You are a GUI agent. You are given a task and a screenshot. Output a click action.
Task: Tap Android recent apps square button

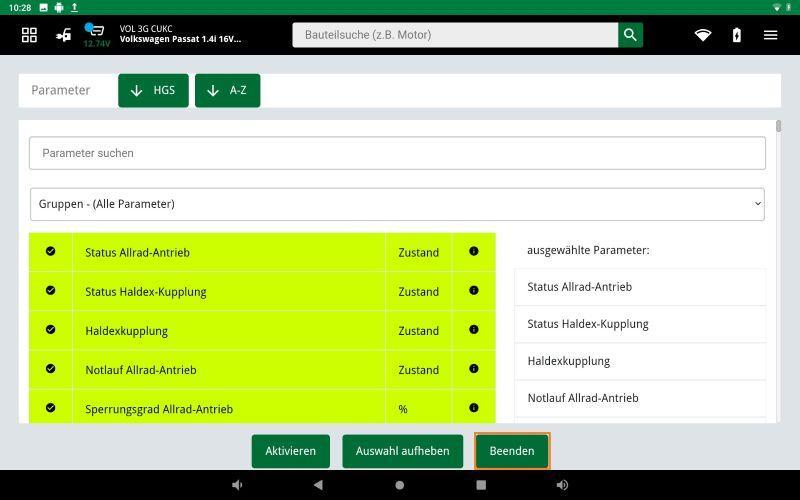tap(481, 485)
